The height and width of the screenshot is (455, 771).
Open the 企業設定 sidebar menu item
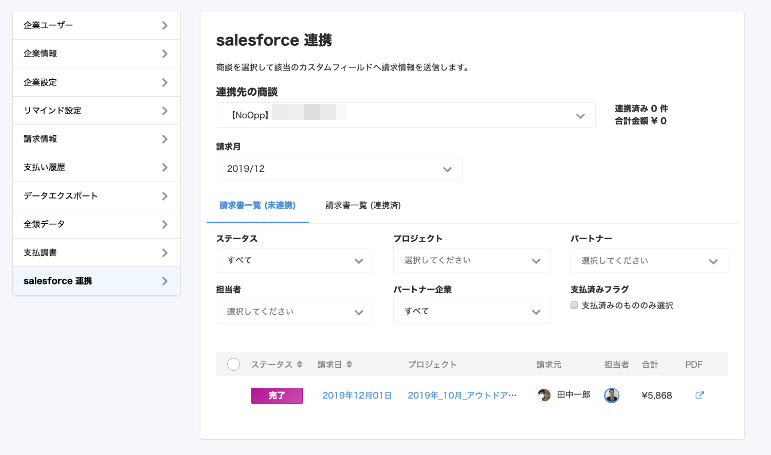point(96,82)
